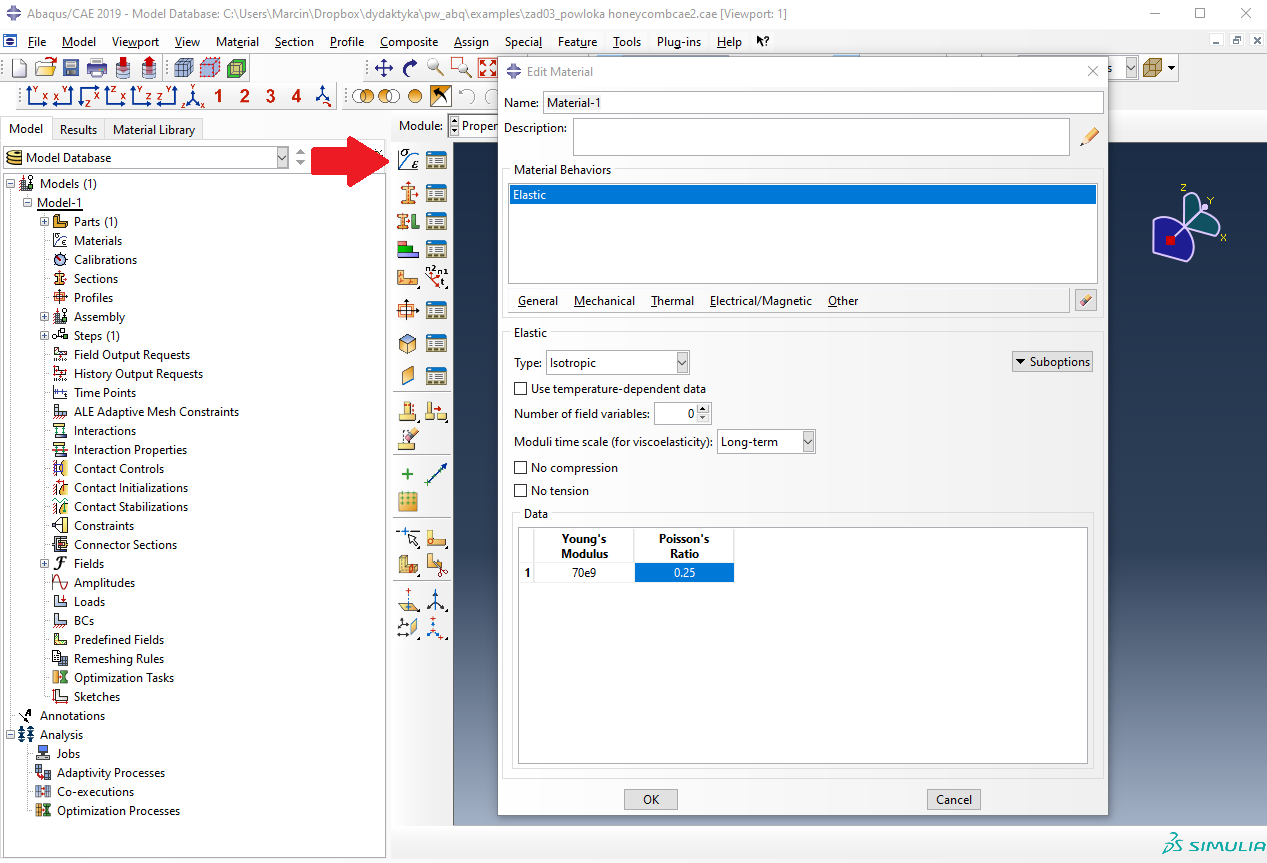Tick the No tension checkbox
1267x863 pixels.
pos(521,491)
